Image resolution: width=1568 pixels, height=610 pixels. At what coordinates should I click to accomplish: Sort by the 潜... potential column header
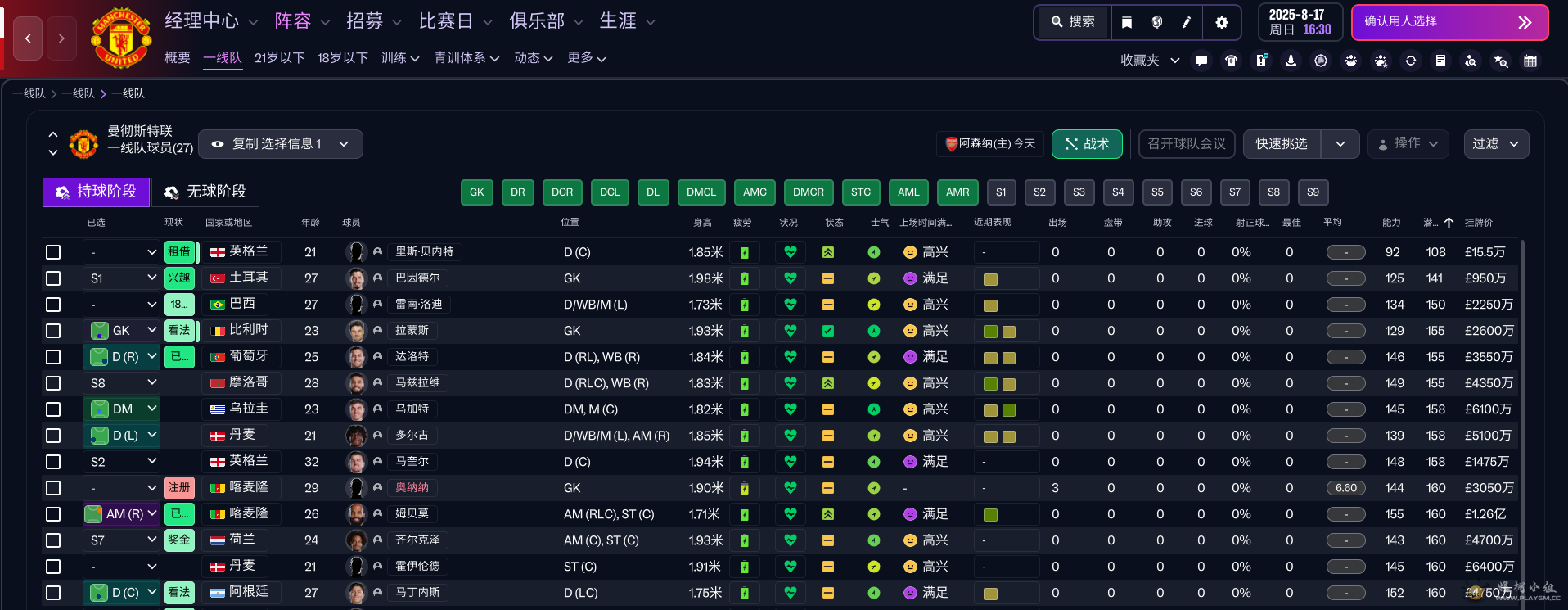(x=1431, y=223)
